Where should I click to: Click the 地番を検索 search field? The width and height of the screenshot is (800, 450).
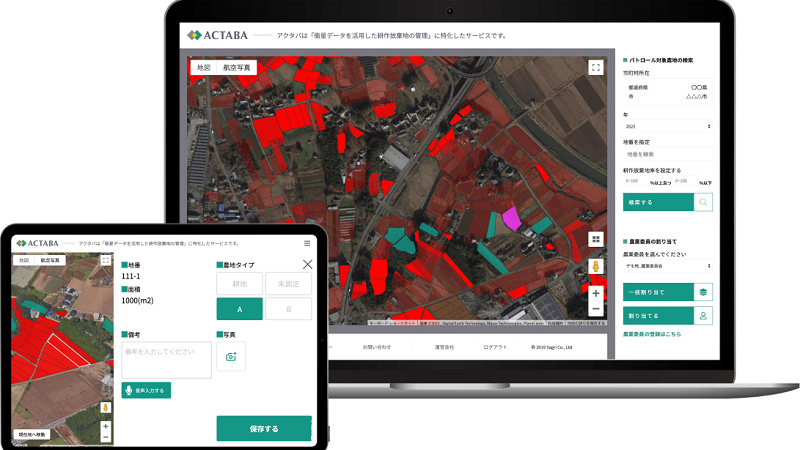click(667, 154)
